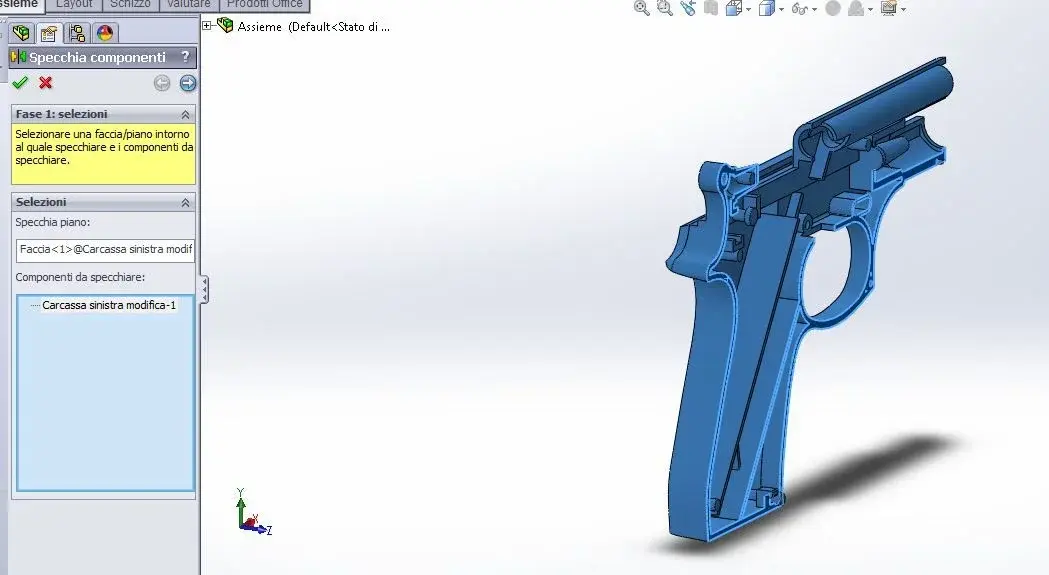Cancel mirror with the red X
This screenshot has height=575, width=1049.
click(x=45, y=82)
